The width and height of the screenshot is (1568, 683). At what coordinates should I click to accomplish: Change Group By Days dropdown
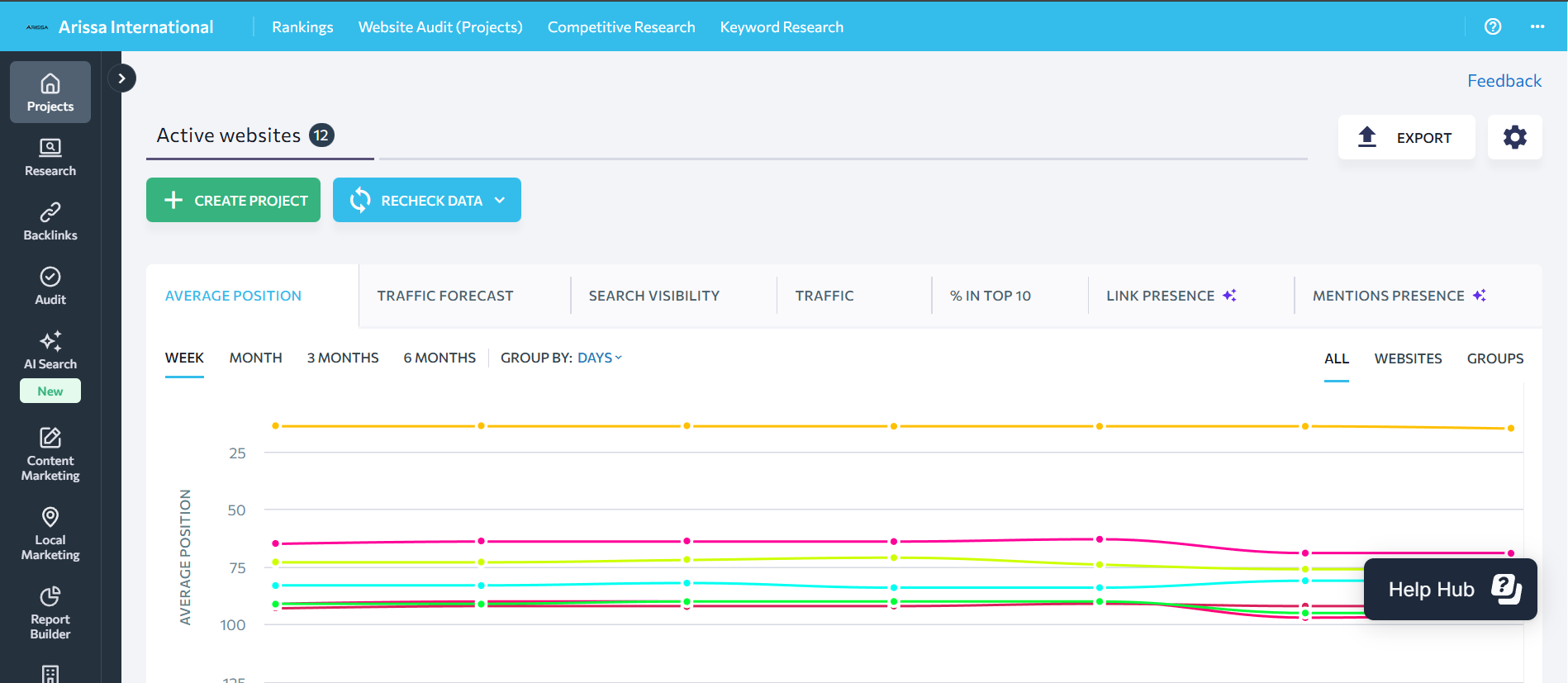point(599,358)
